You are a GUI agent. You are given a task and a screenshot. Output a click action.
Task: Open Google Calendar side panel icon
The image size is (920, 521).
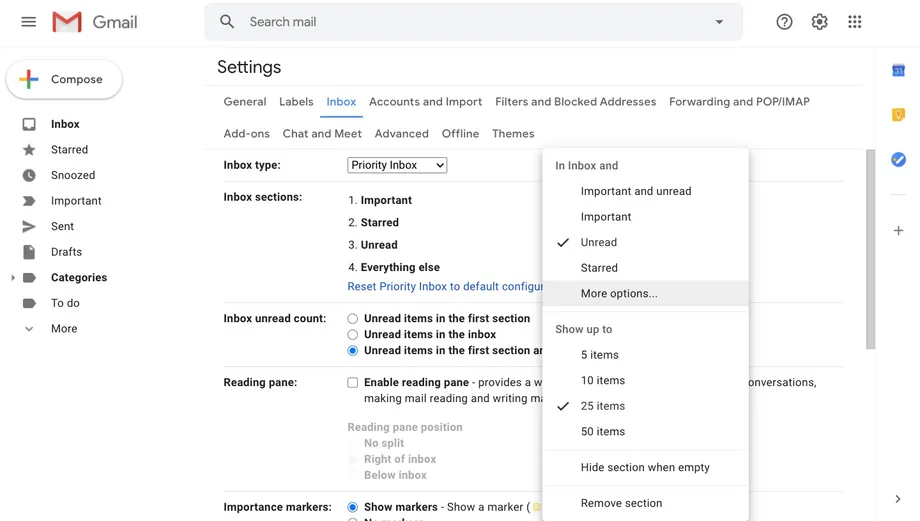coord(898,70)
